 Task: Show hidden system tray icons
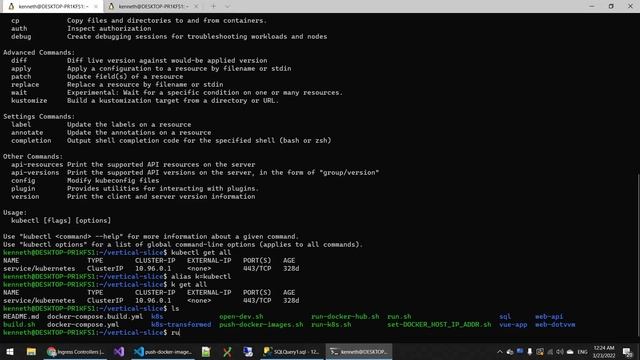tap(500, 352)
